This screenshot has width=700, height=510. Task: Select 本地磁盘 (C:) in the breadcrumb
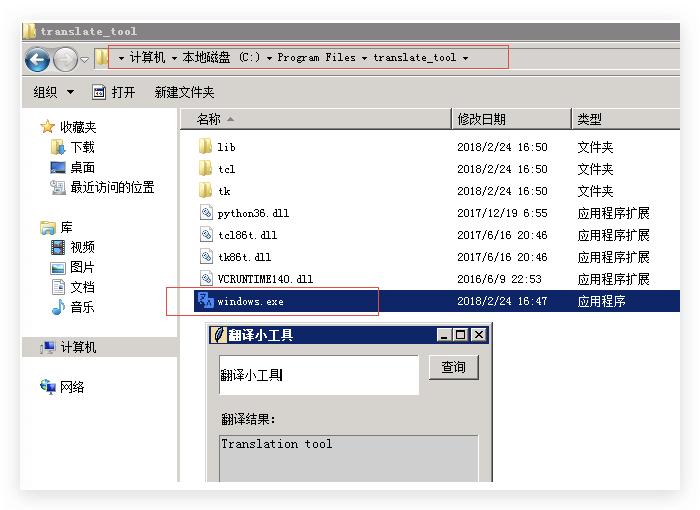(221, 58)
